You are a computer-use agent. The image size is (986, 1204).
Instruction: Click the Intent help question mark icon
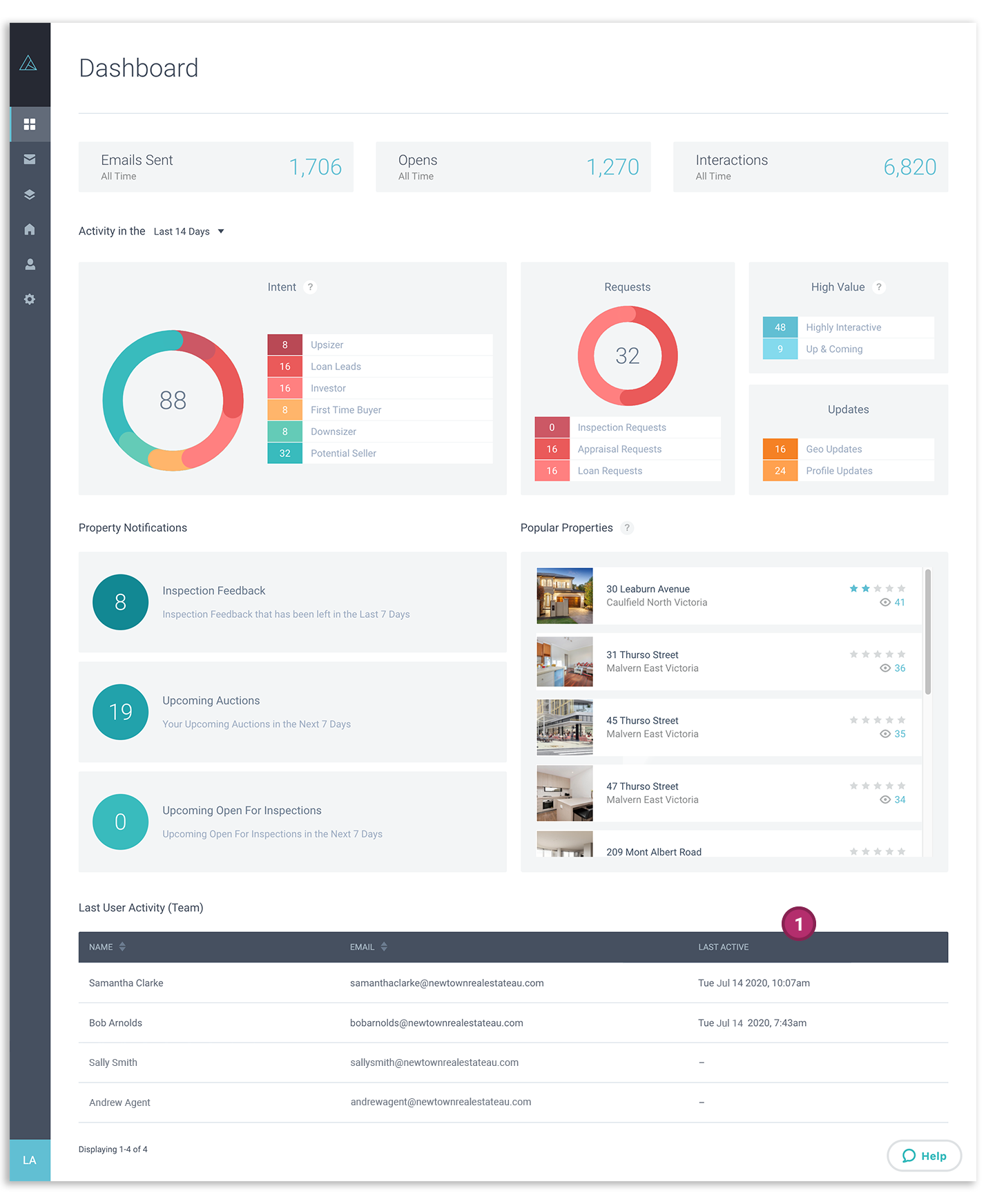pyautogui.click(x=310, y=287)
